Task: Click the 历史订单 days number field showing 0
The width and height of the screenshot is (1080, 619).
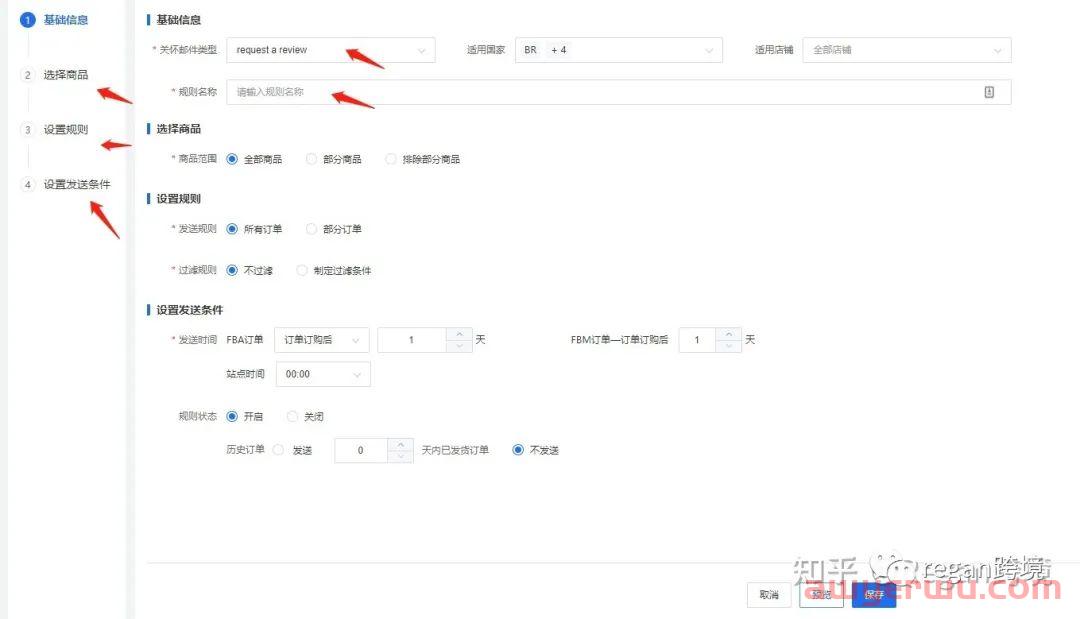Action: pyautogui.click(x=361, y=450)
